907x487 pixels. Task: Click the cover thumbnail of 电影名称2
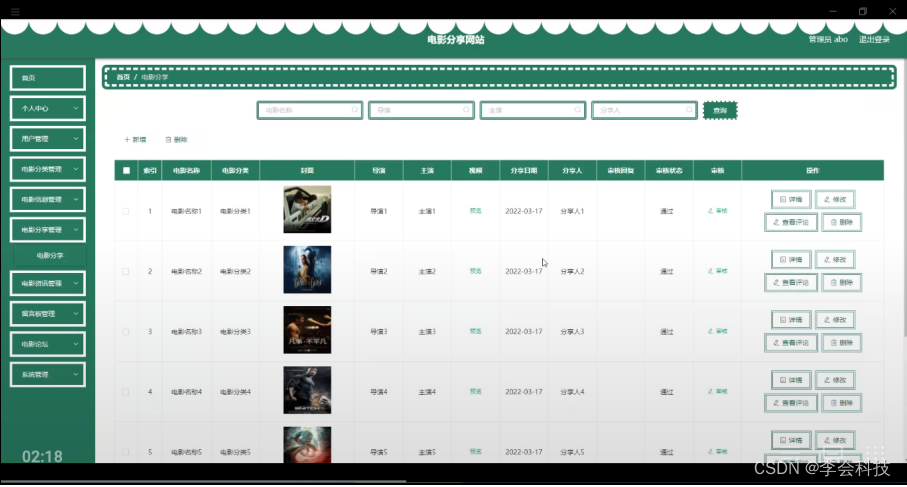(307, 270)
